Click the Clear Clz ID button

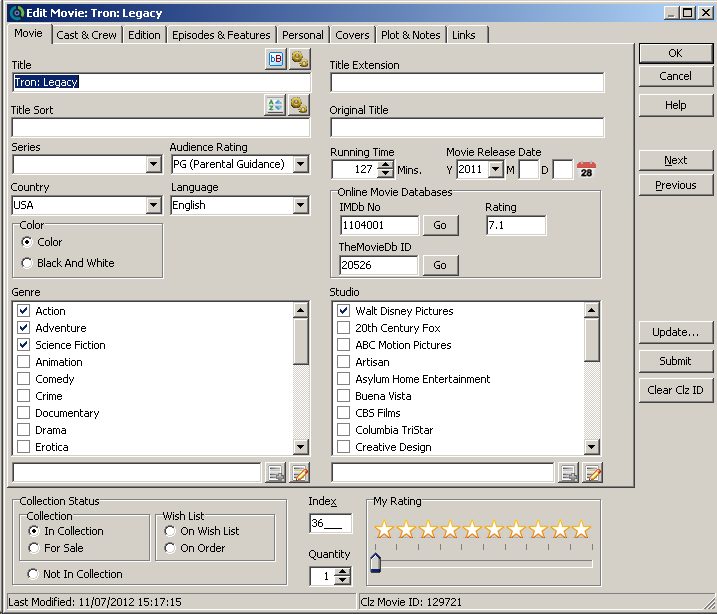(676, 390)
